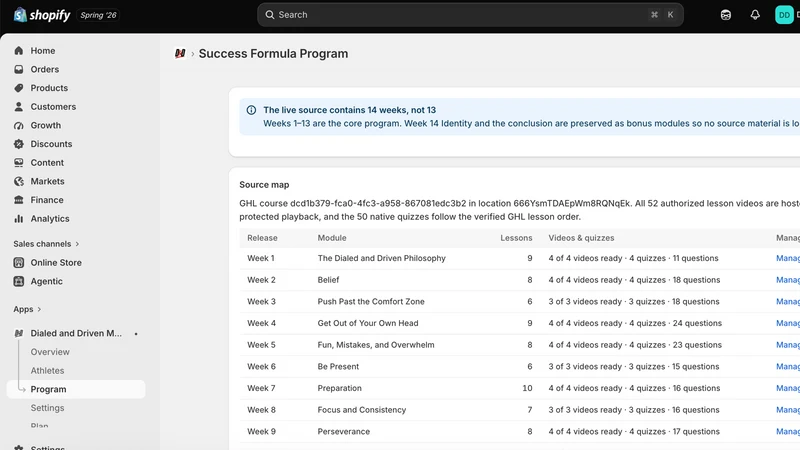The height and width of the screenshot is (450, 800).
Task: Click the pin dot next to Dialed and Driven
Action: (x=136, y=334)
